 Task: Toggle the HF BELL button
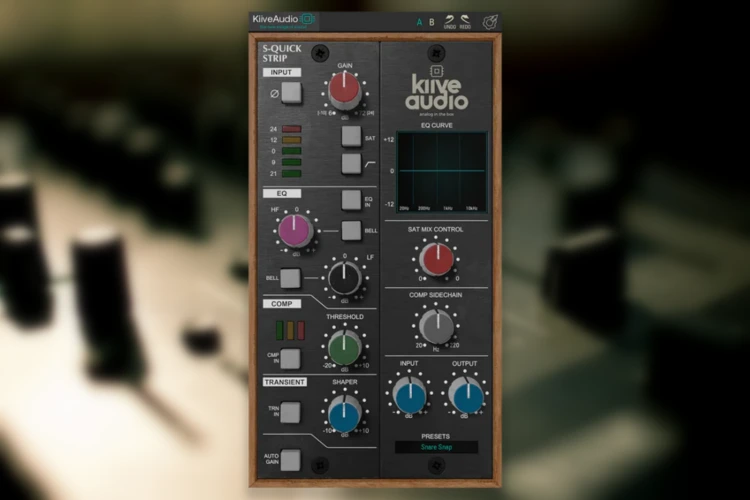(x=351, y=231)
